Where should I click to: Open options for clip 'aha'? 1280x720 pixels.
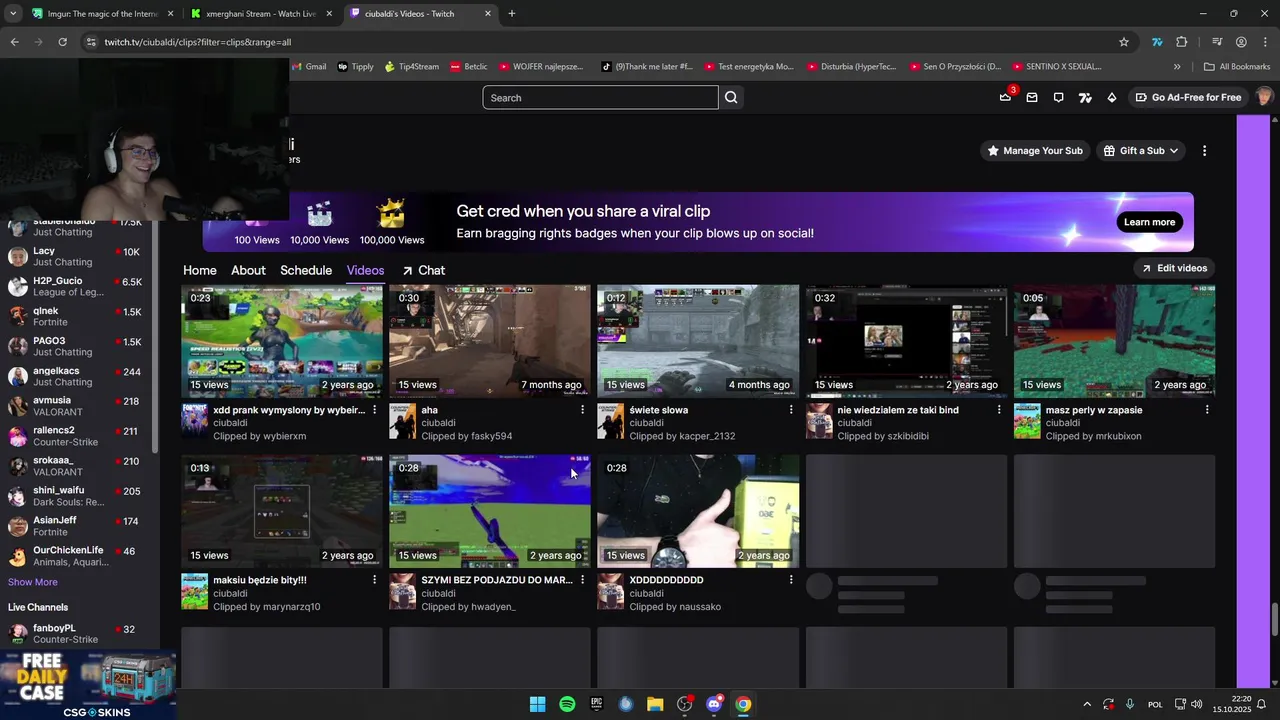coord(583,410)
